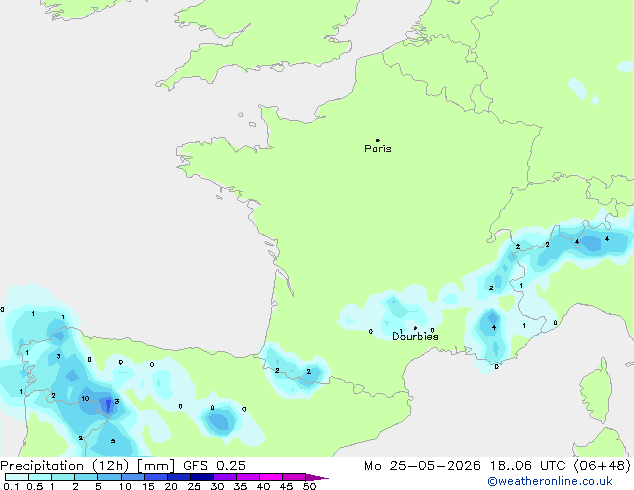Click the 10-15 mm blue legend swatch
The width and height of the screenshot is (634, 490).
133,477
